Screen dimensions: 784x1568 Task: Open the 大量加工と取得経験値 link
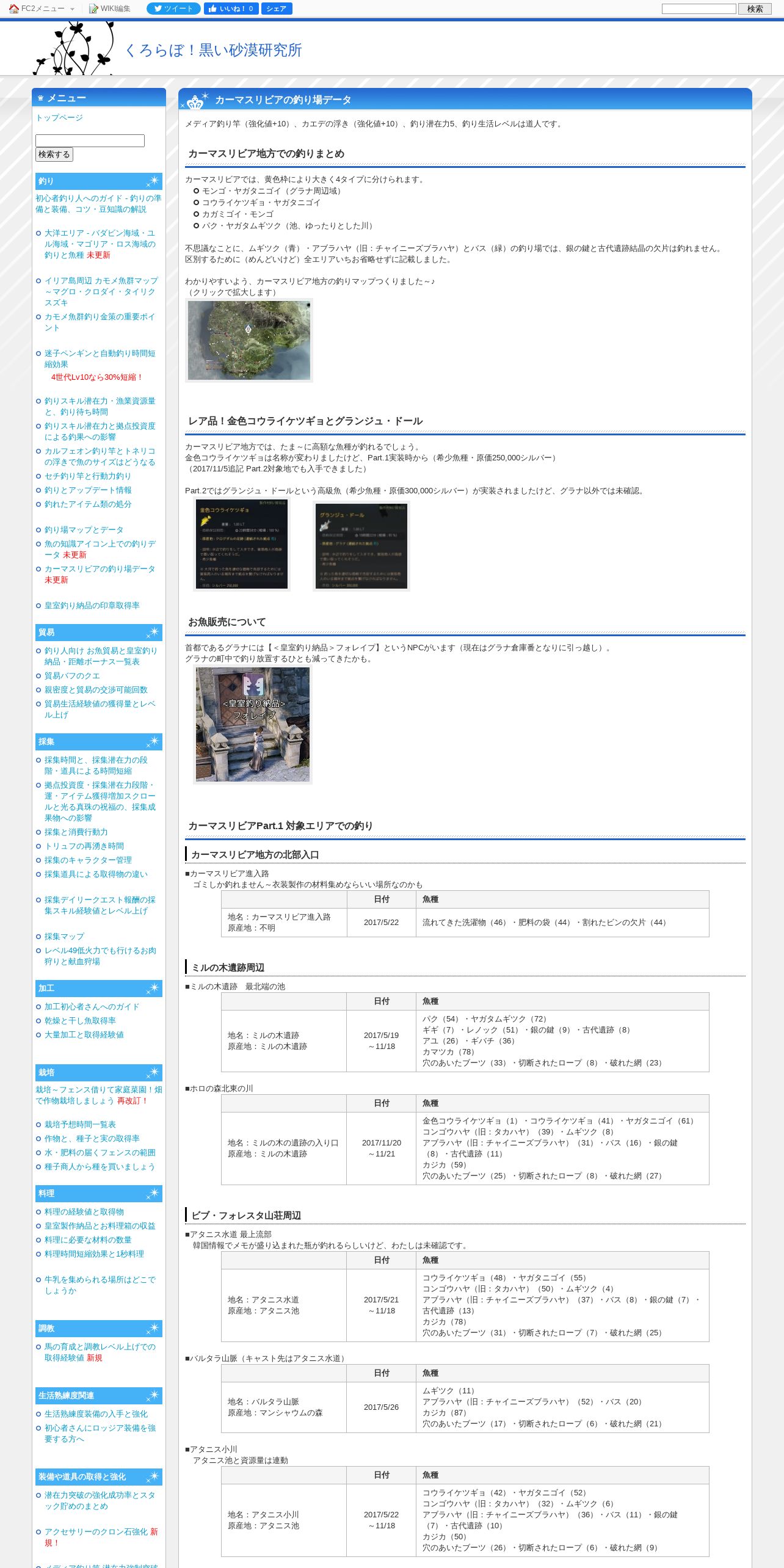tap(84, 1034)
